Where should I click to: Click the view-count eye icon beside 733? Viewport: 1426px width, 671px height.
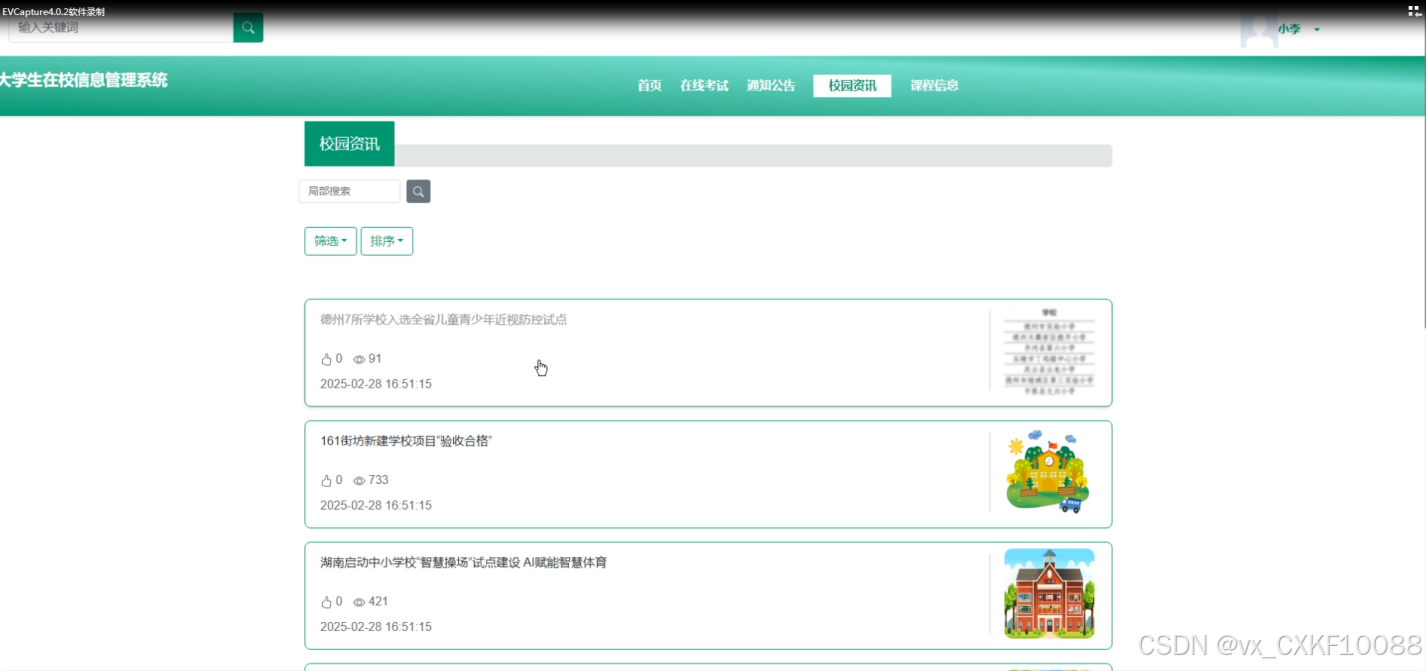coord(359,481)
